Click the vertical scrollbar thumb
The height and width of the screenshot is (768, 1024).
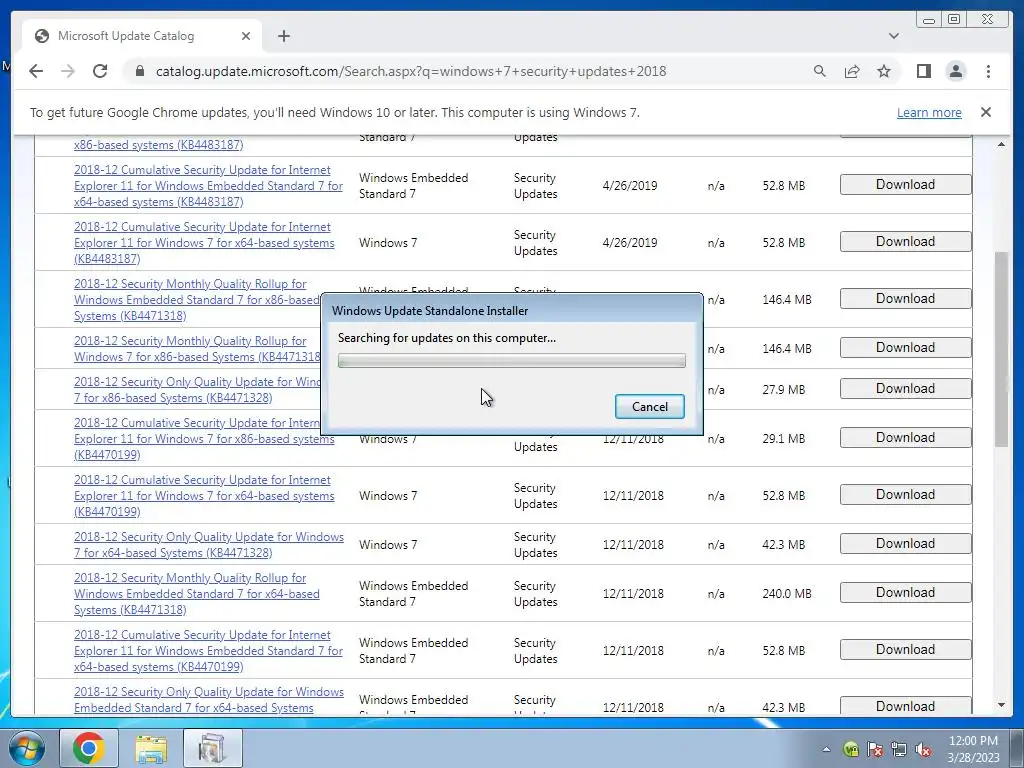tap(1001, 349)
